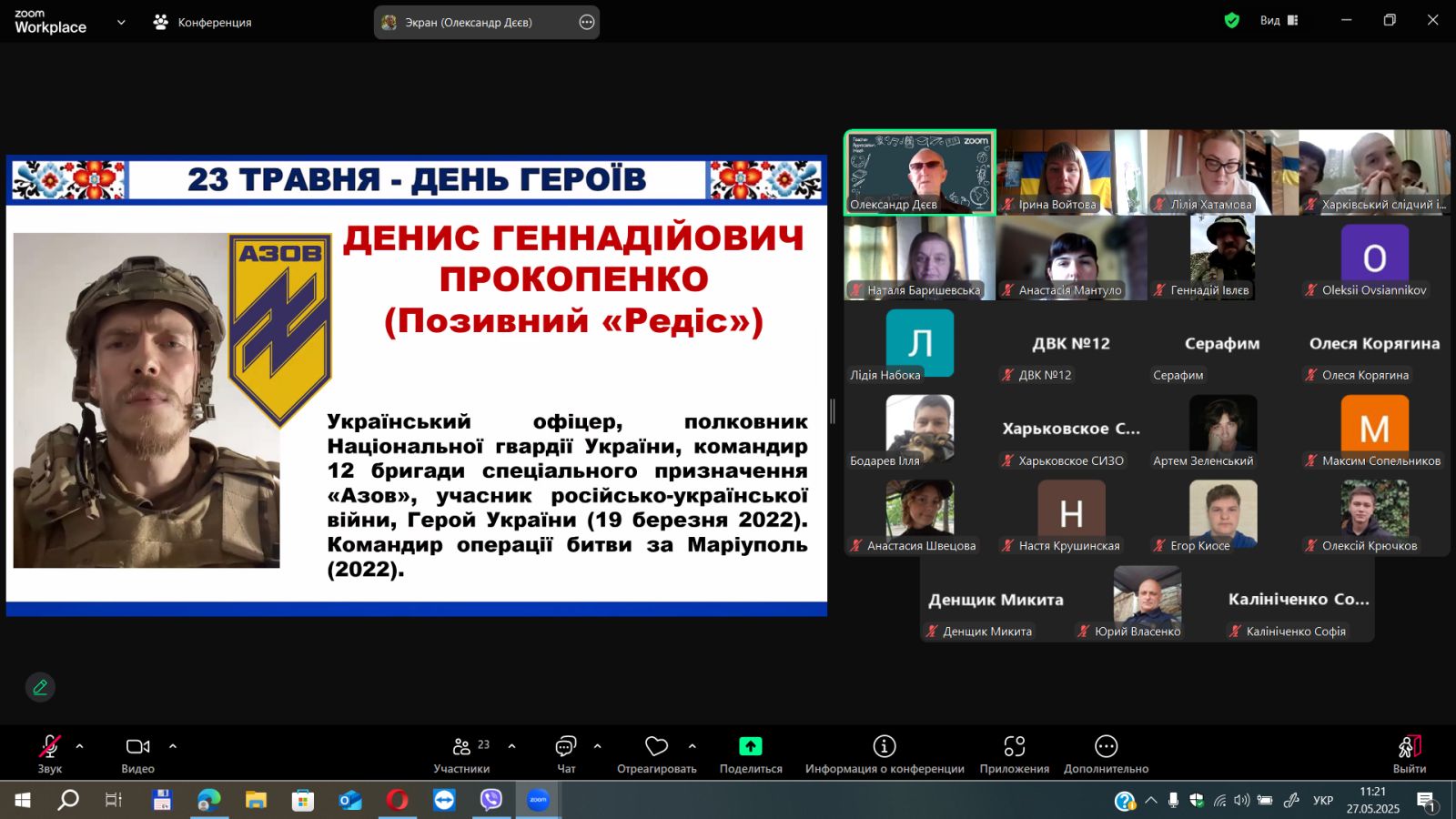Click the green encryption shield icon
The width and height of the screenshot is (1456, 819).
pos(1232,20)
